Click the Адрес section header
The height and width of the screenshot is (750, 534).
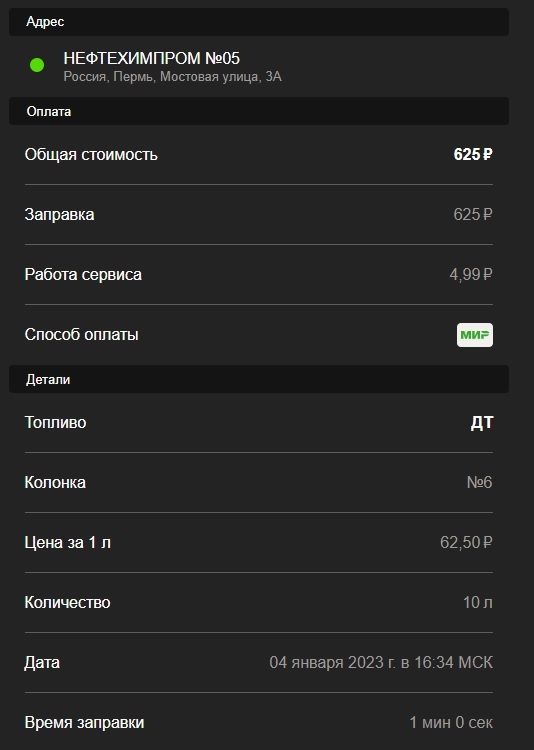(x=259, y=22)
